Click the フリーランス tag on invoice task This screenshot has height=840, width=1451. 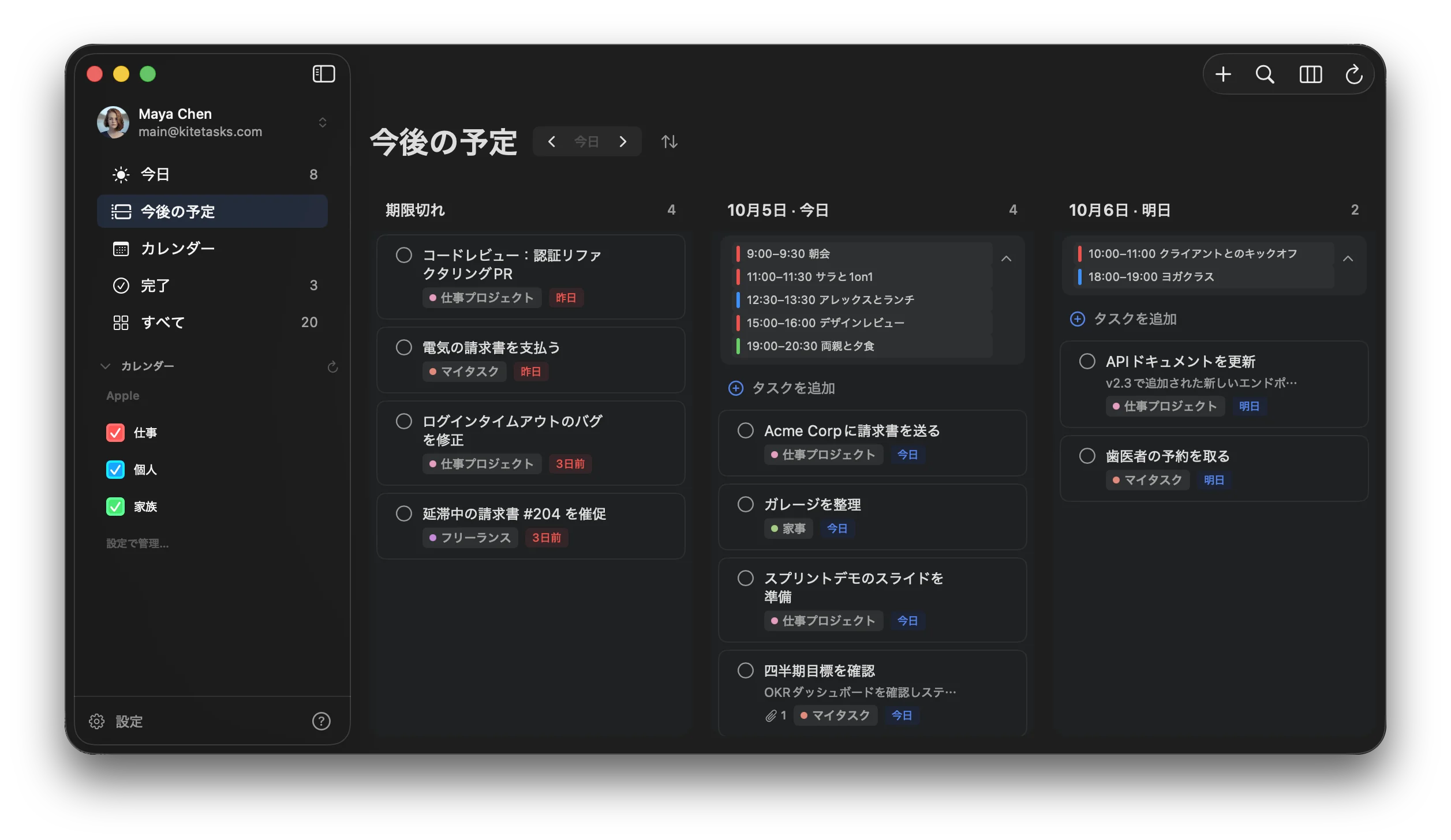pos(470,538)
